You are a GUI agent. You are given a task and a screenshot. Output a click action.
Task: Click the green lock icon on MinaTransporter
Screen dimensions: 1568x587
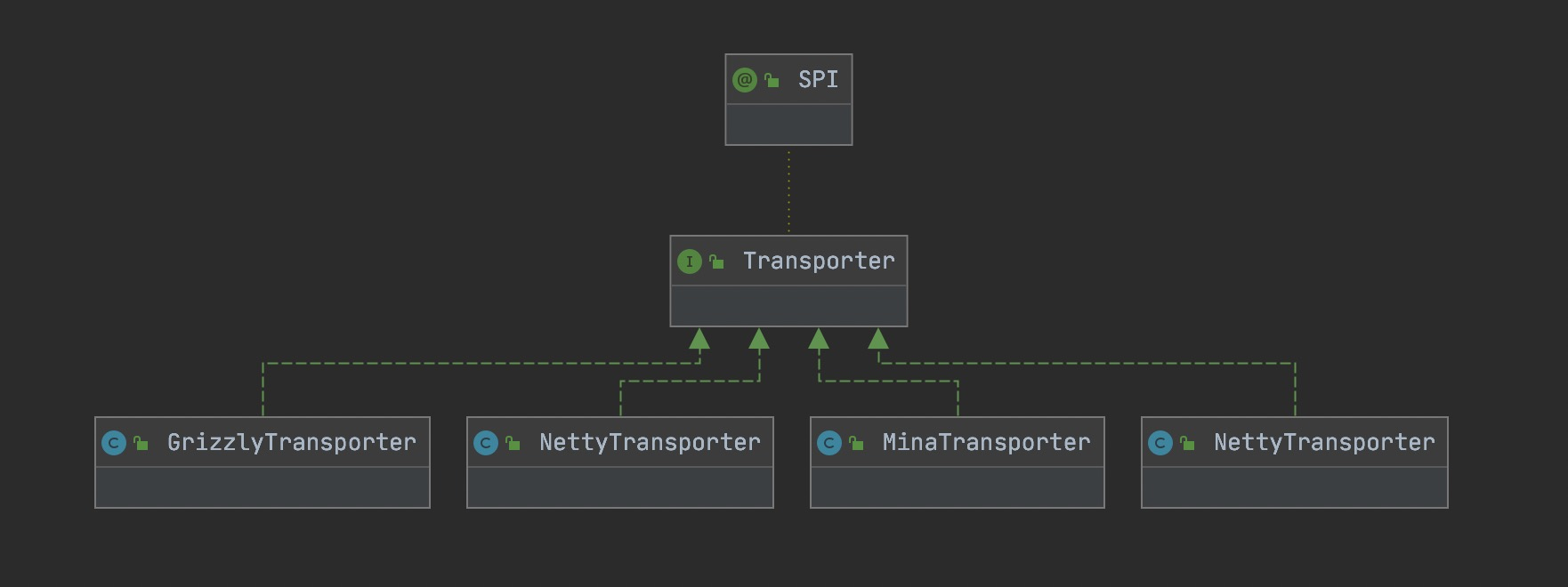pyautogui.click(x=856, y=444)
